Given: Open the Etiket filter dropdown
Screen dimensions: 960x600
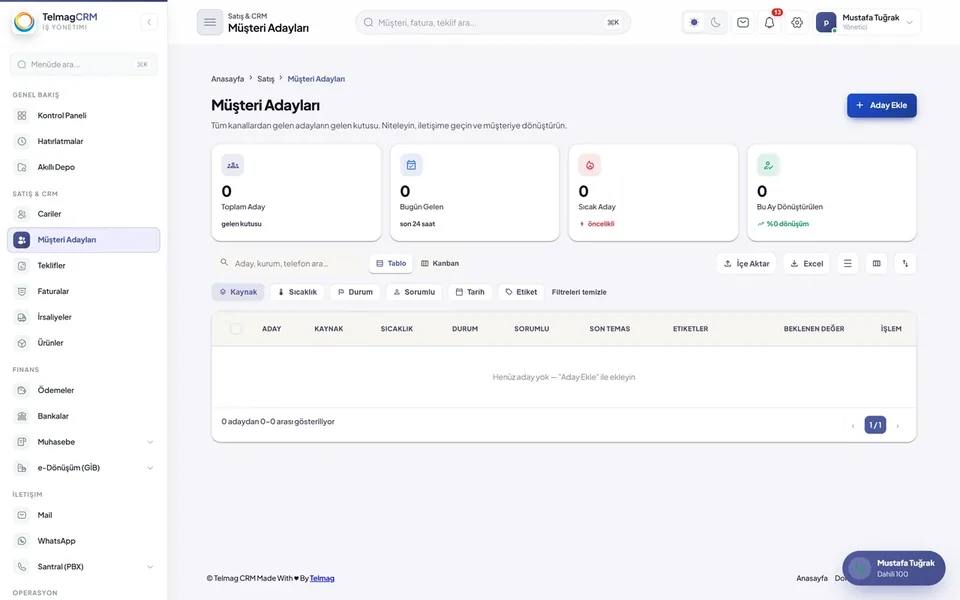Looking at the screenshot, I should tap(520, 292).
